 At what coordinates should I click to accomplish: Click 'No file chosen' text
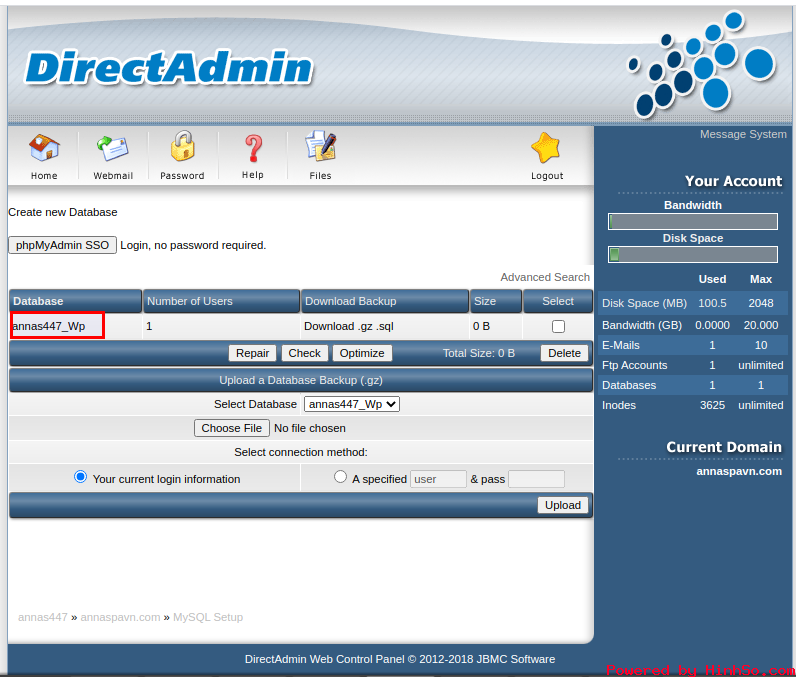click(x=310, y=428)
